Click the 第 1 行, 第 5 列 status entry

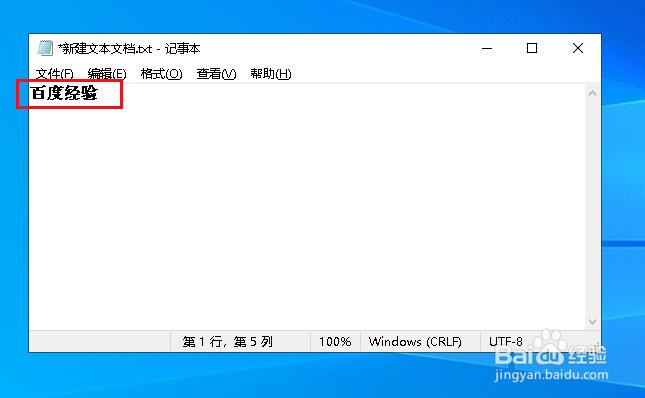coord(227,342)
